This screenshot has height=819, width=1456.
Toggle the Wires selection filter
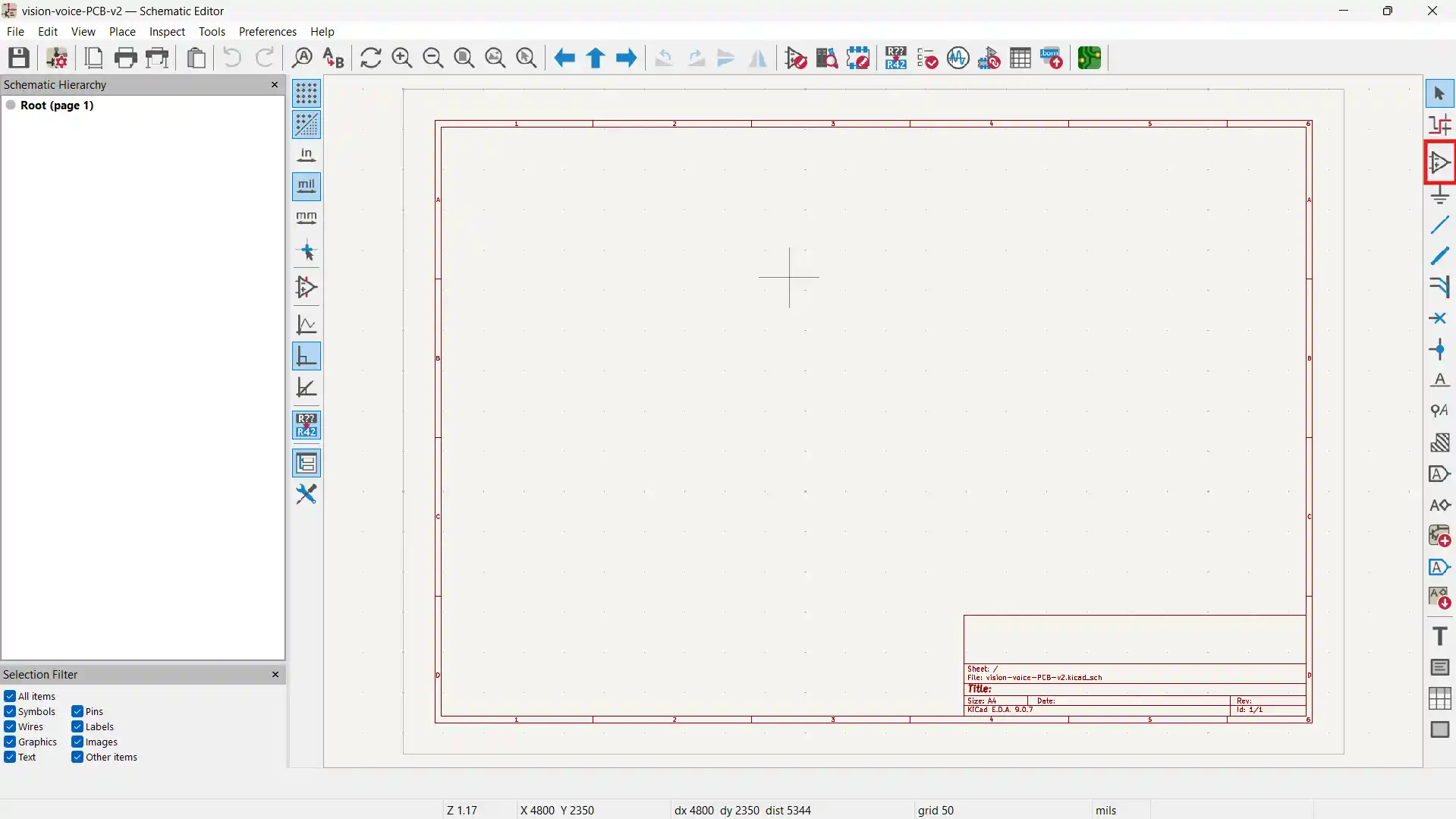coord(10,726)
